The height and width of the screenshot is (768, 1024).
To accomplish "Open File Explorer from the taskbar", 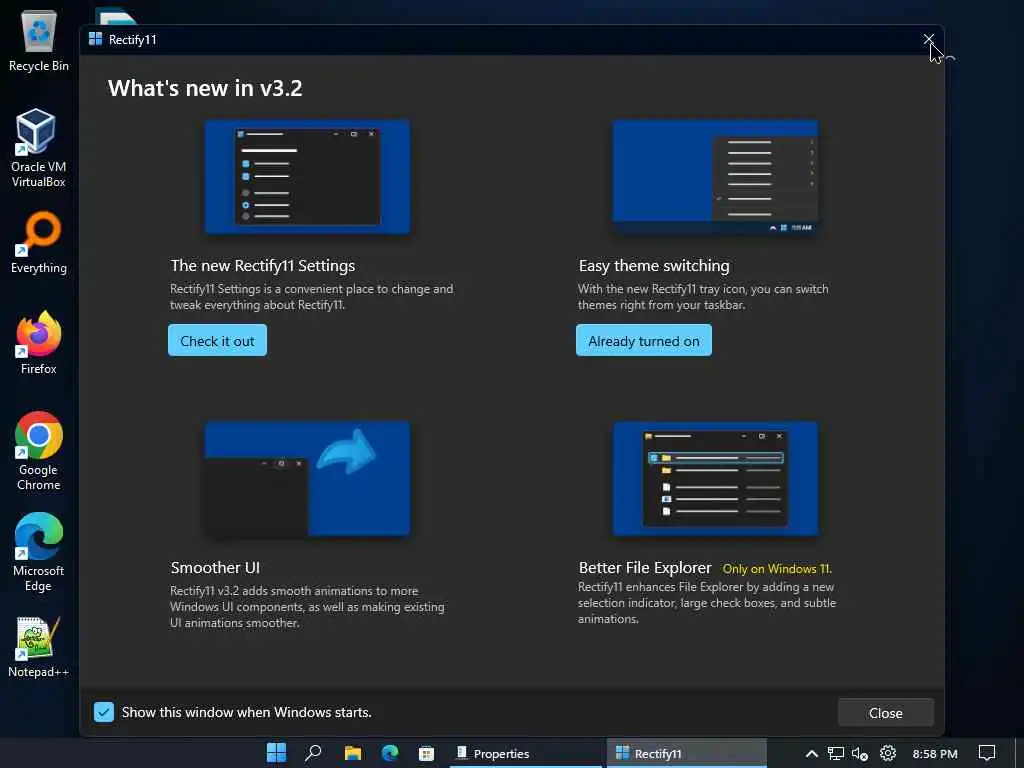I will tap(353, 753).
